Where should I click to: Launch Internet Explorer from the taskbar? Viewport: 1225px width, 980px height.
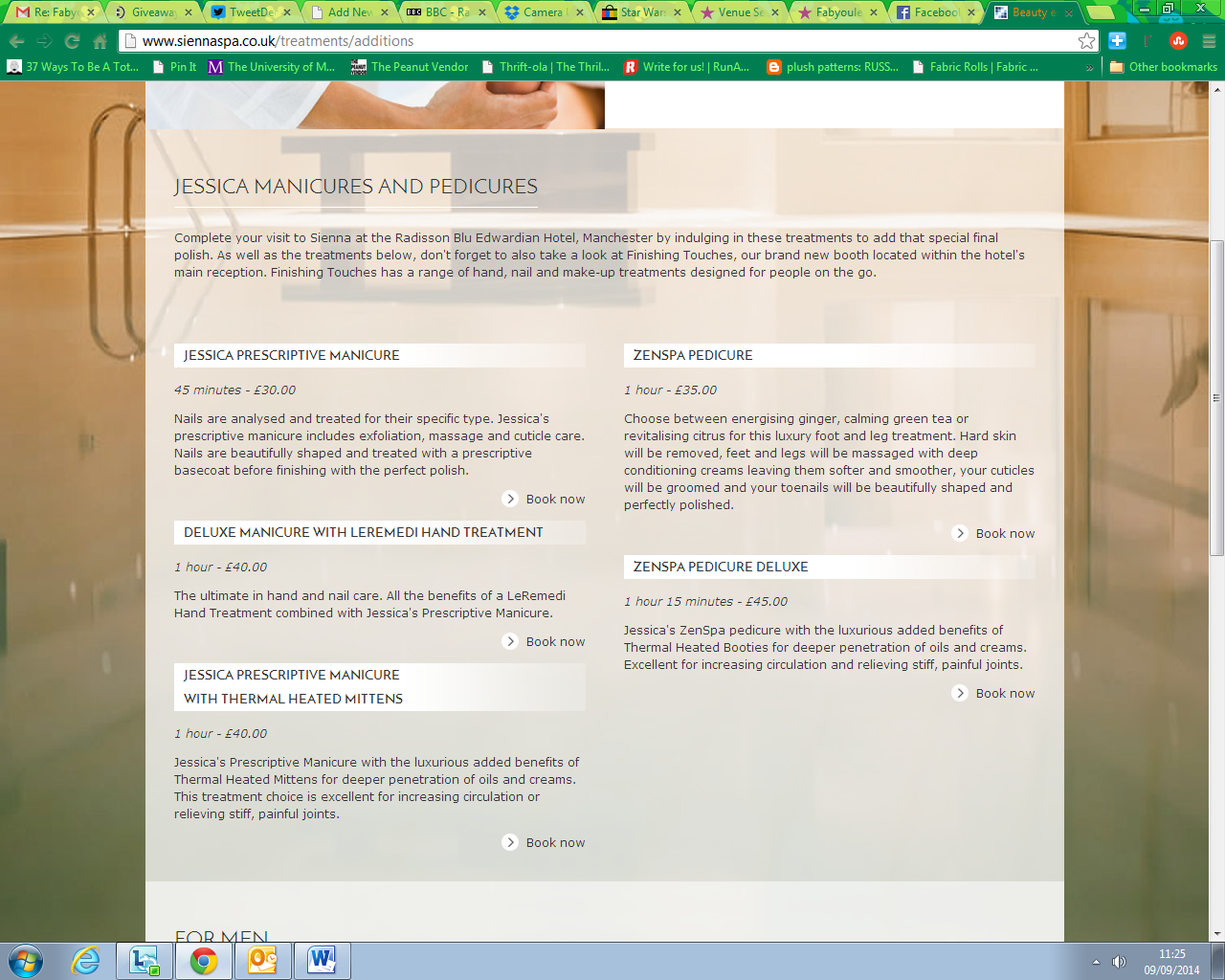point(86,961)
